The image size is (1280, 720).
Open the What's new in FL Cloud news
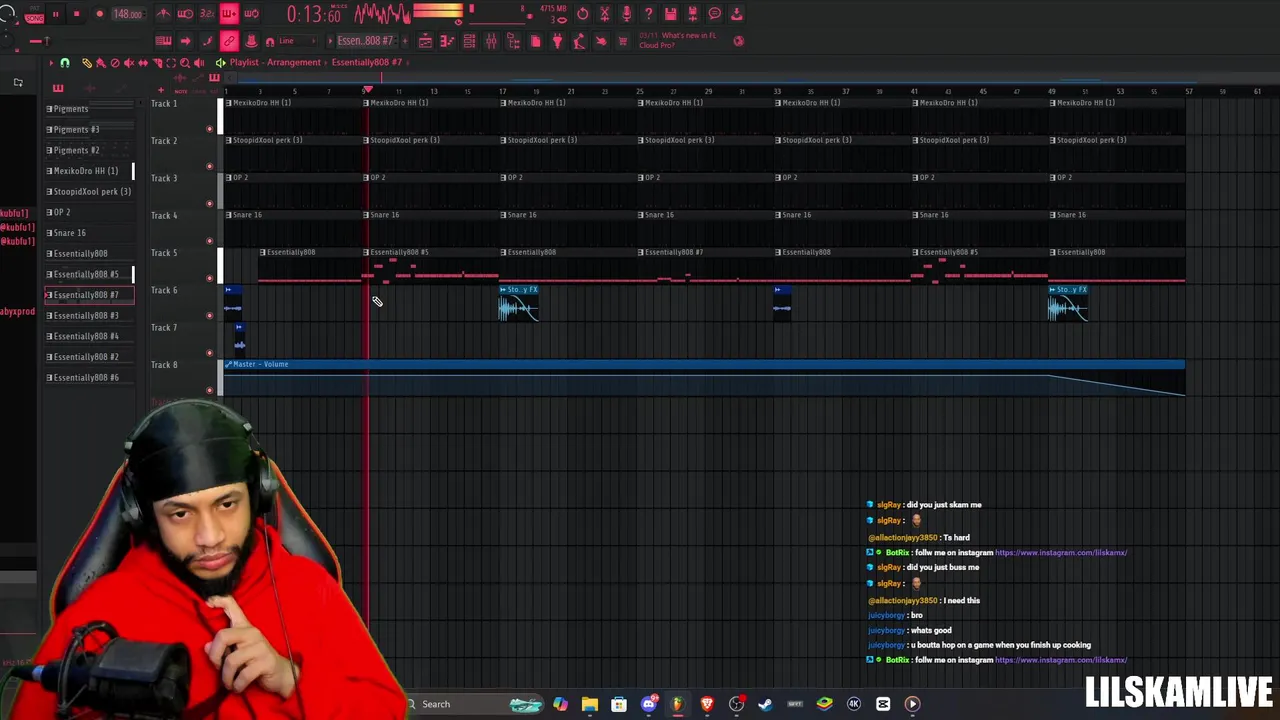pyautogui.click(x=678, y=40)
